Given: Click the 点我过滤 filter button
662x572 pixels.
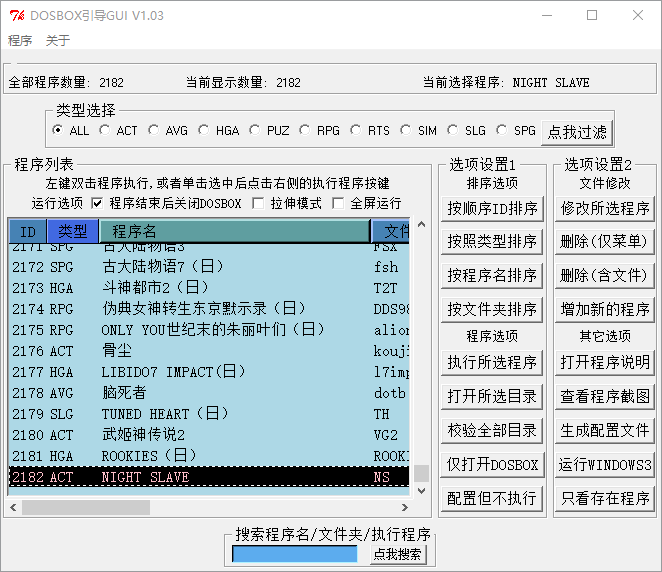Looking at the screenshot, I should click(x=577, y=133).
